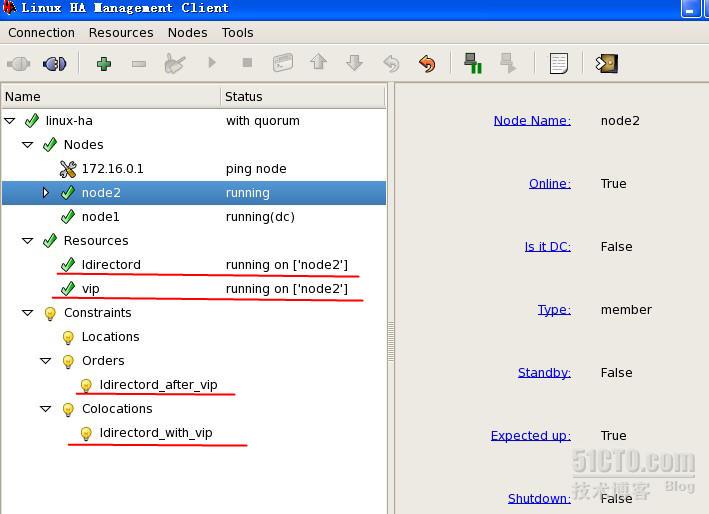Expand the node2 tree entry
This screenshot has height=514, width=709.
tap(46, 193)
